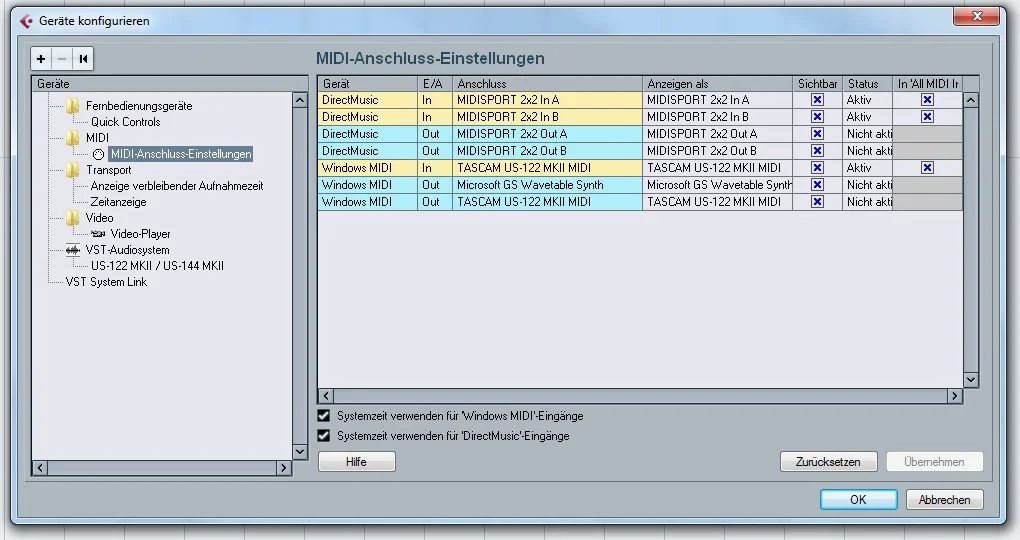Uncheck 'All MIDI' input for TASCAM US-122 MKII
Image resolution: width=1020 pixels, height=540 pixels.
tap(927, 168)
